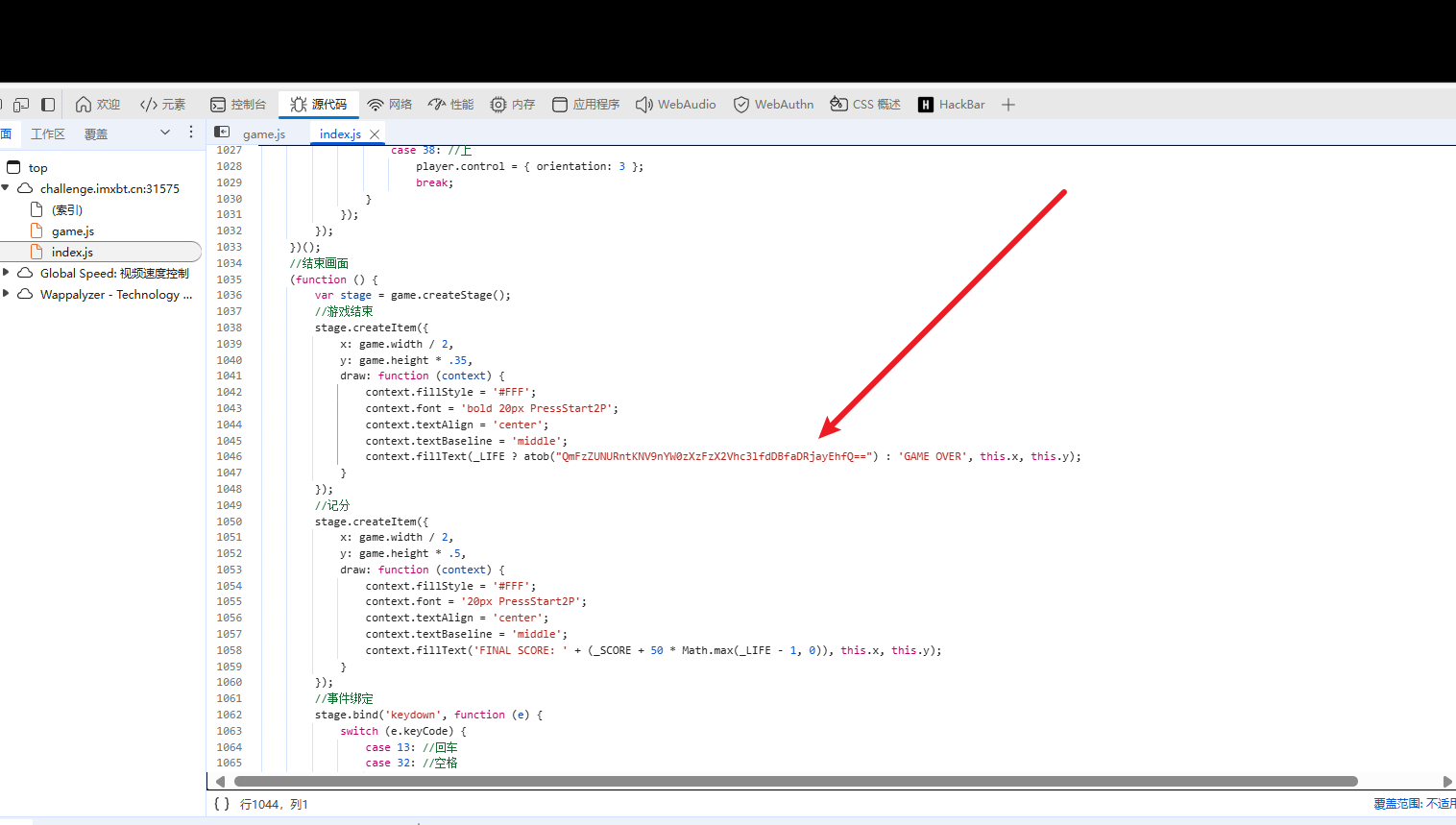Open the WebAuthn tab
1456x825 pixels.
coord(774,105)
